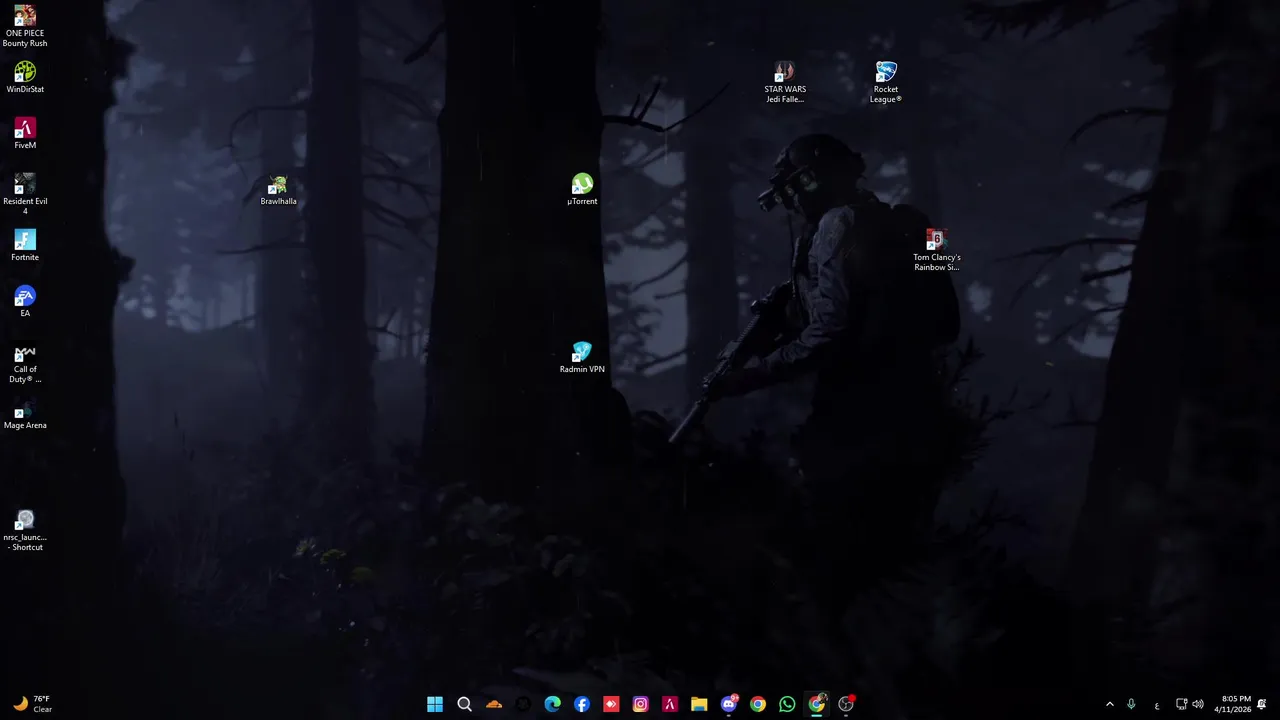Open the red AnyDesk taskbar icon
Viewport: 1280px width, 720px height.
[x=611, y=704]
